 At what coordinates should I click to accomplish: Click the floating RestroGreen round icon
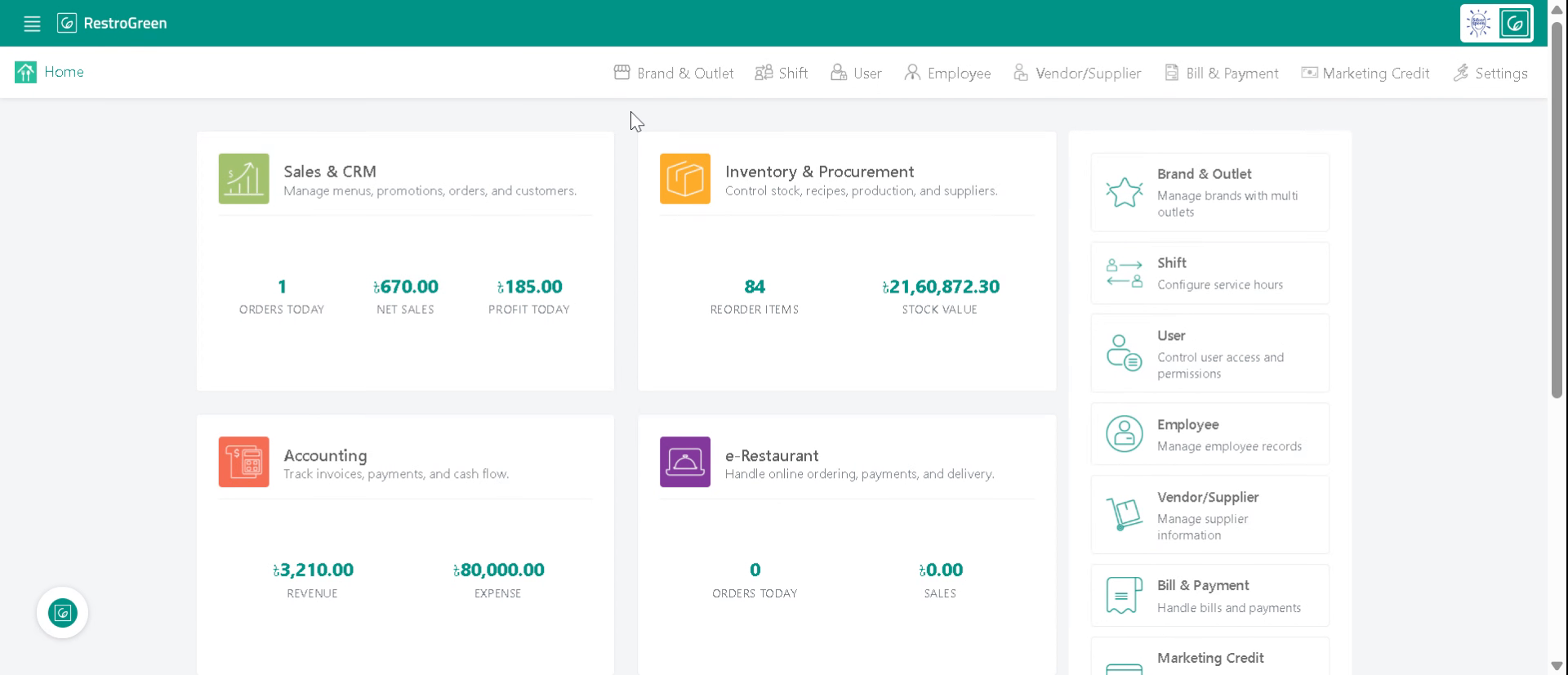62,613
